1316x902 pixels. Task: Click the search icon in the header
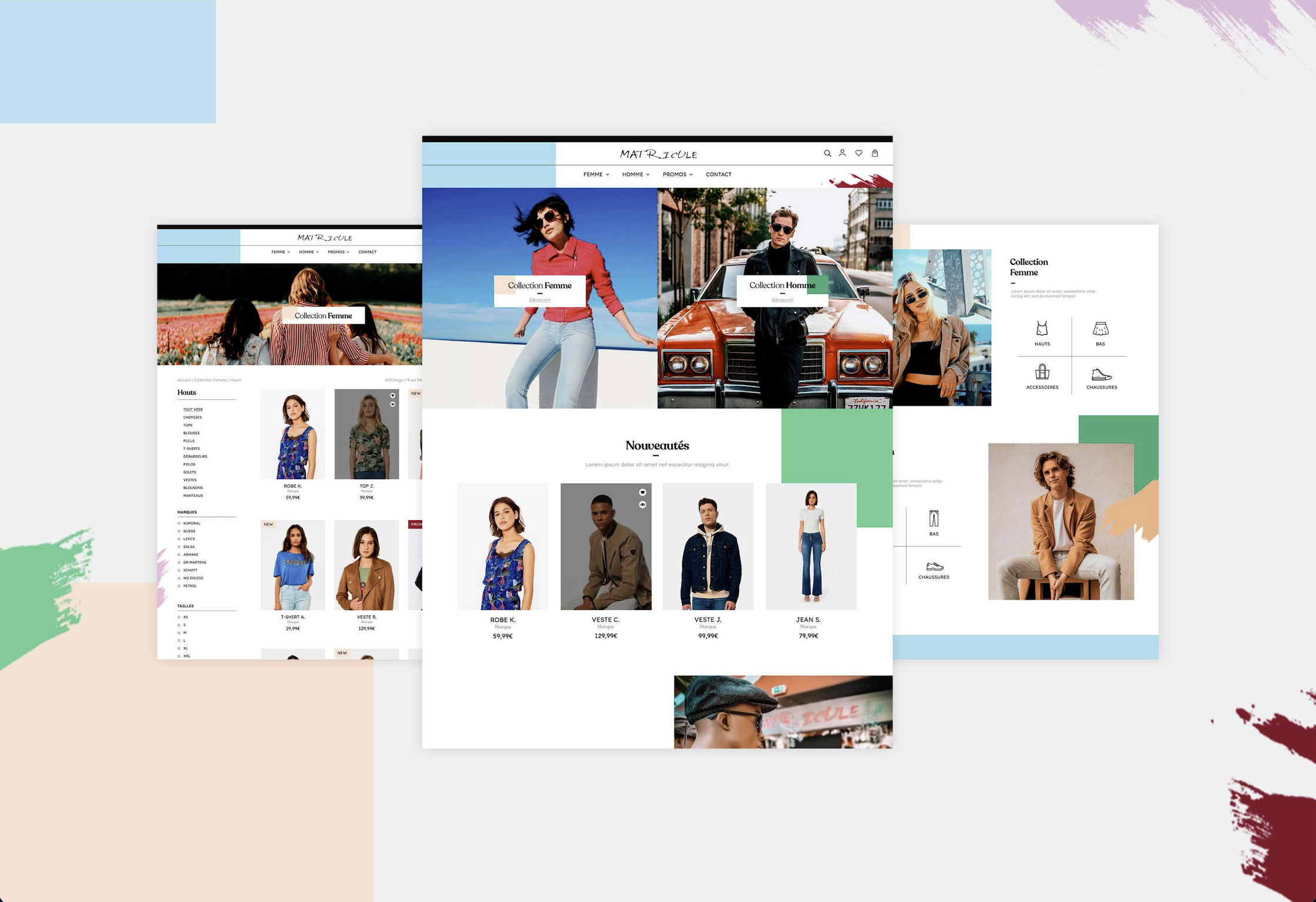coord(827,152)
